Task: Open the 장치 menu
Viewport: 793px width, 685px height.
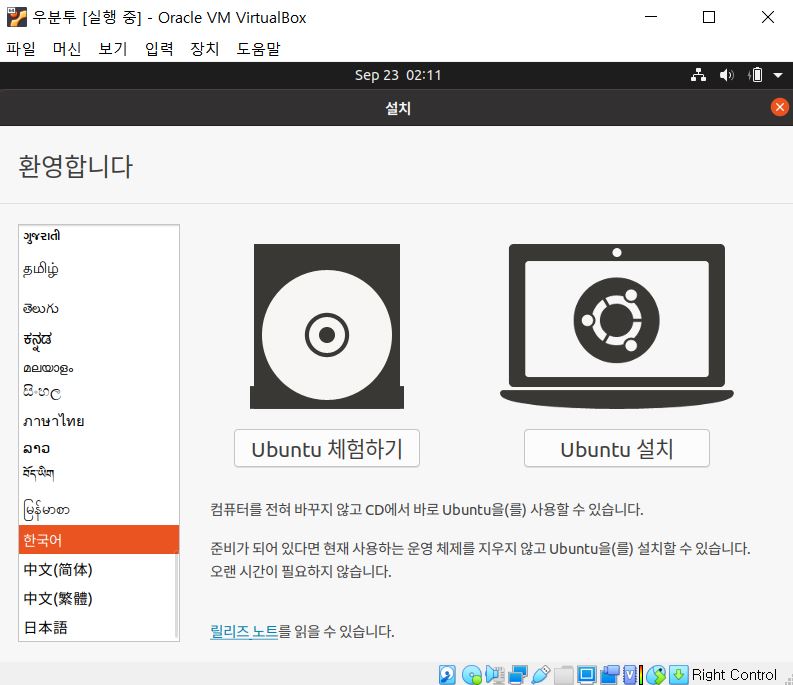Action: tap(204, 49)
